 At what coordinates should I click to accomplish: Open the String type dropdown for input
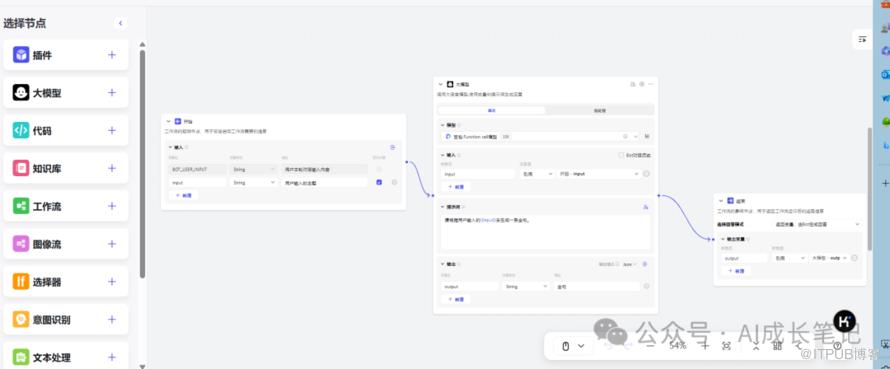point(253,183)
